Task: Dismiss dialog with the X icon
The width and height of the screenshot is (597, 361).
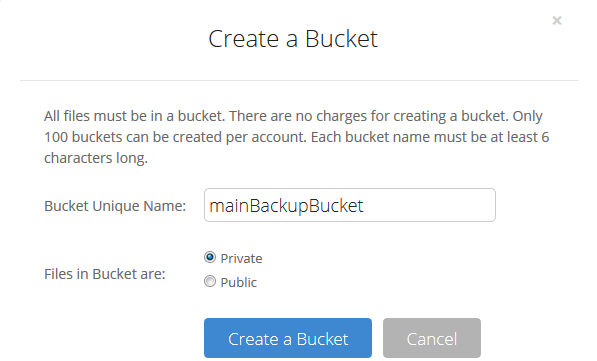Action: click(x=557, y=21)
